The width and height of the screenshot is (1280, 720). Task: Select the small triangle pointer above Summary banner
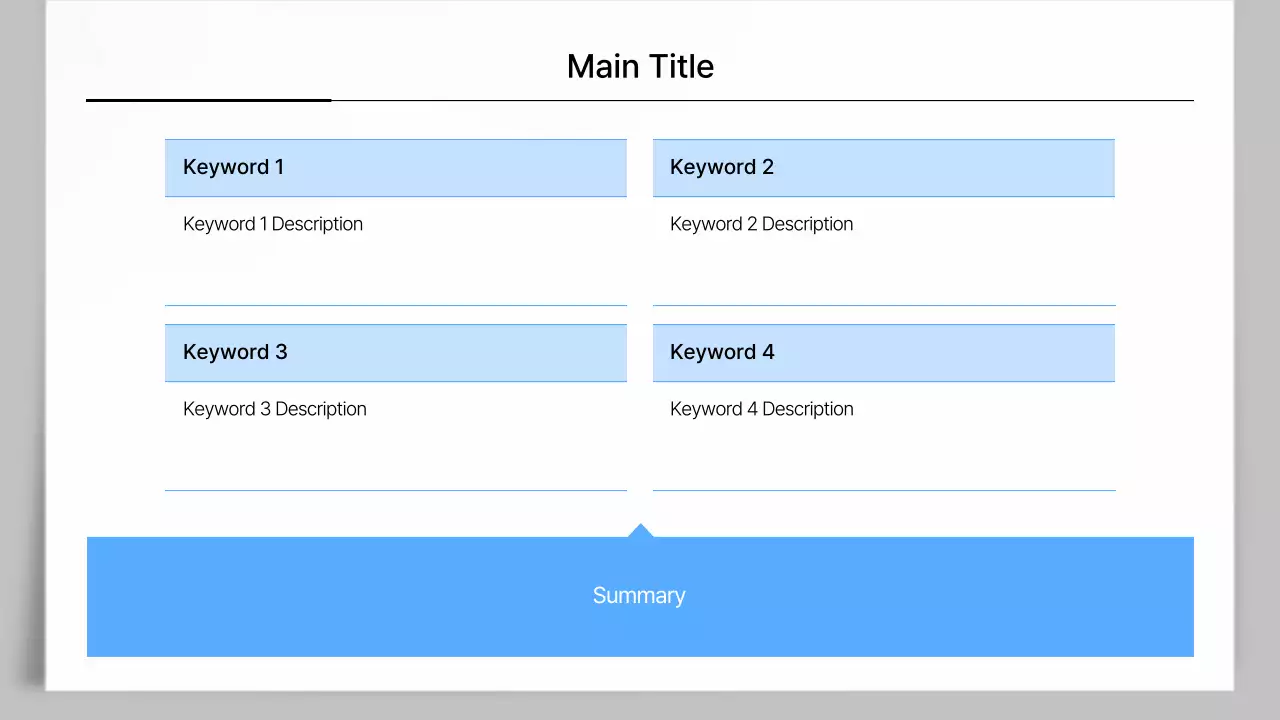tap(640, 531)
